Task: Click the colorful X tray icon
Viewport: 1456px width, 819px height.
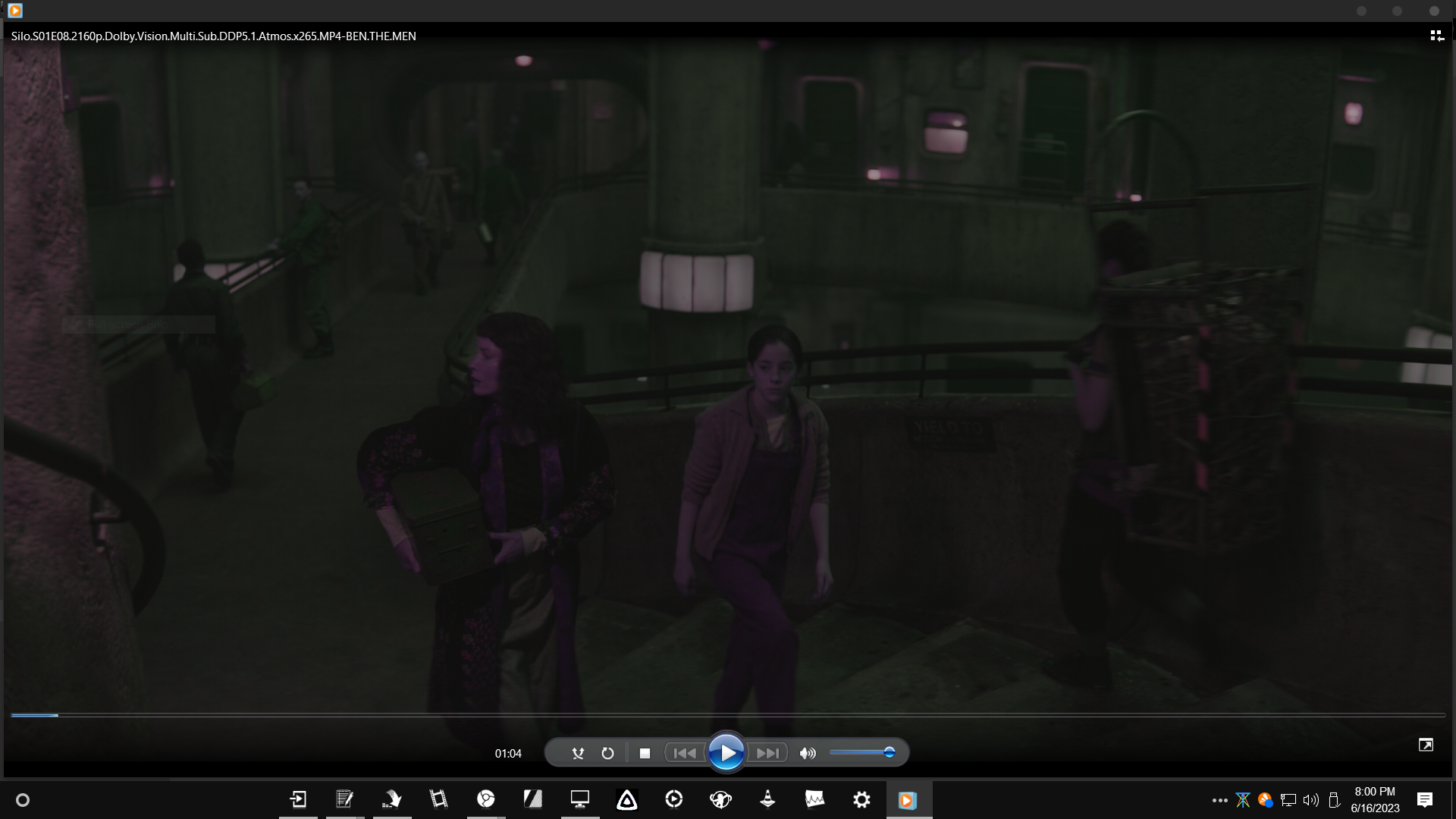Action: pos(1243,800)
